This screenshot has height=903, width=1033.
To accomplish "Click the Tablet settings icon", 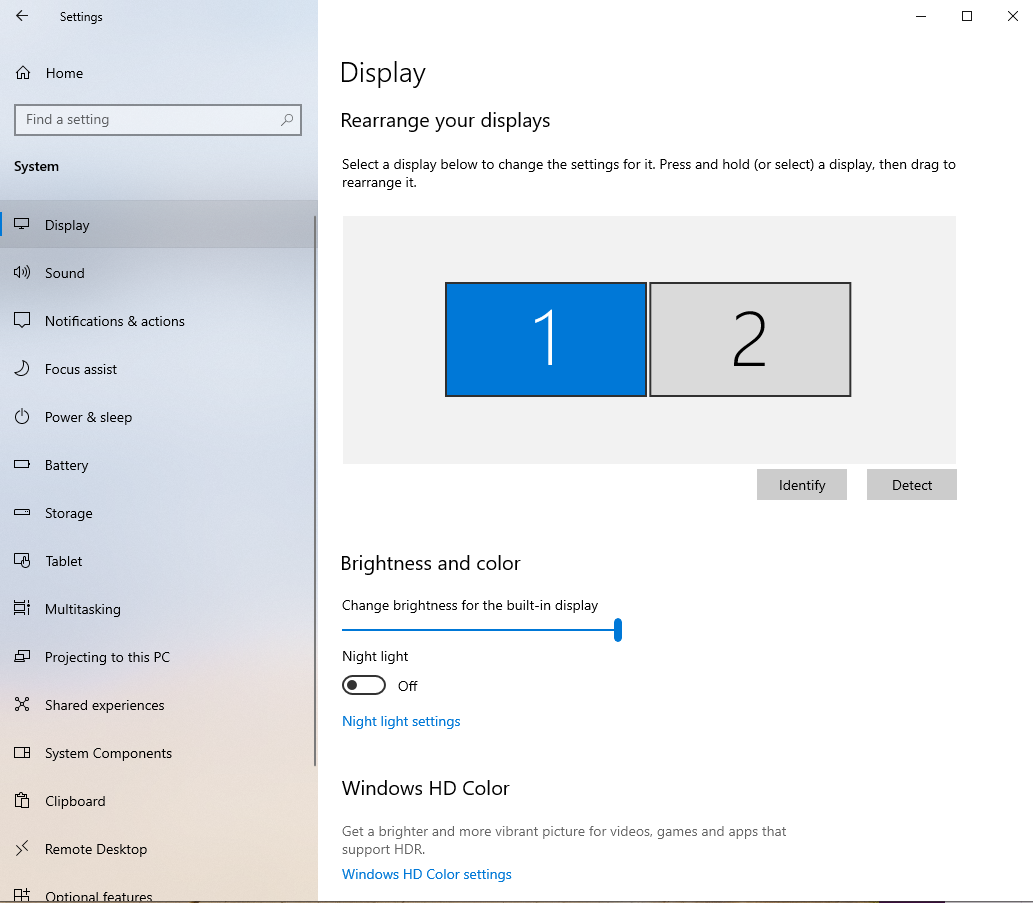I will coord(22,560).
